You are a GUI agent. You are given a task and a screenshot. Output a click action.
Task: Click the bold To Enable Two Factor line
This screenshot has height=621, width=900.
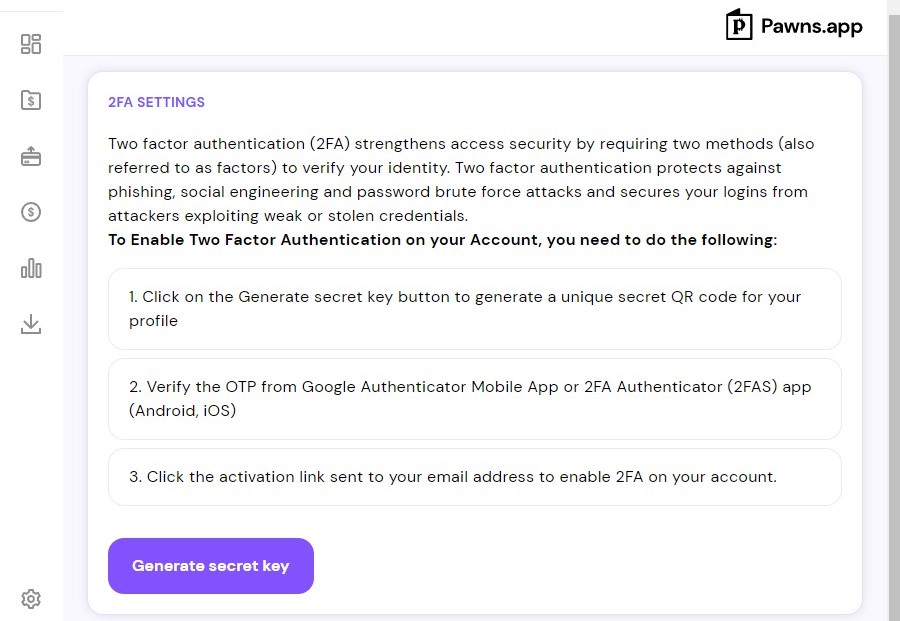[443, 239]
